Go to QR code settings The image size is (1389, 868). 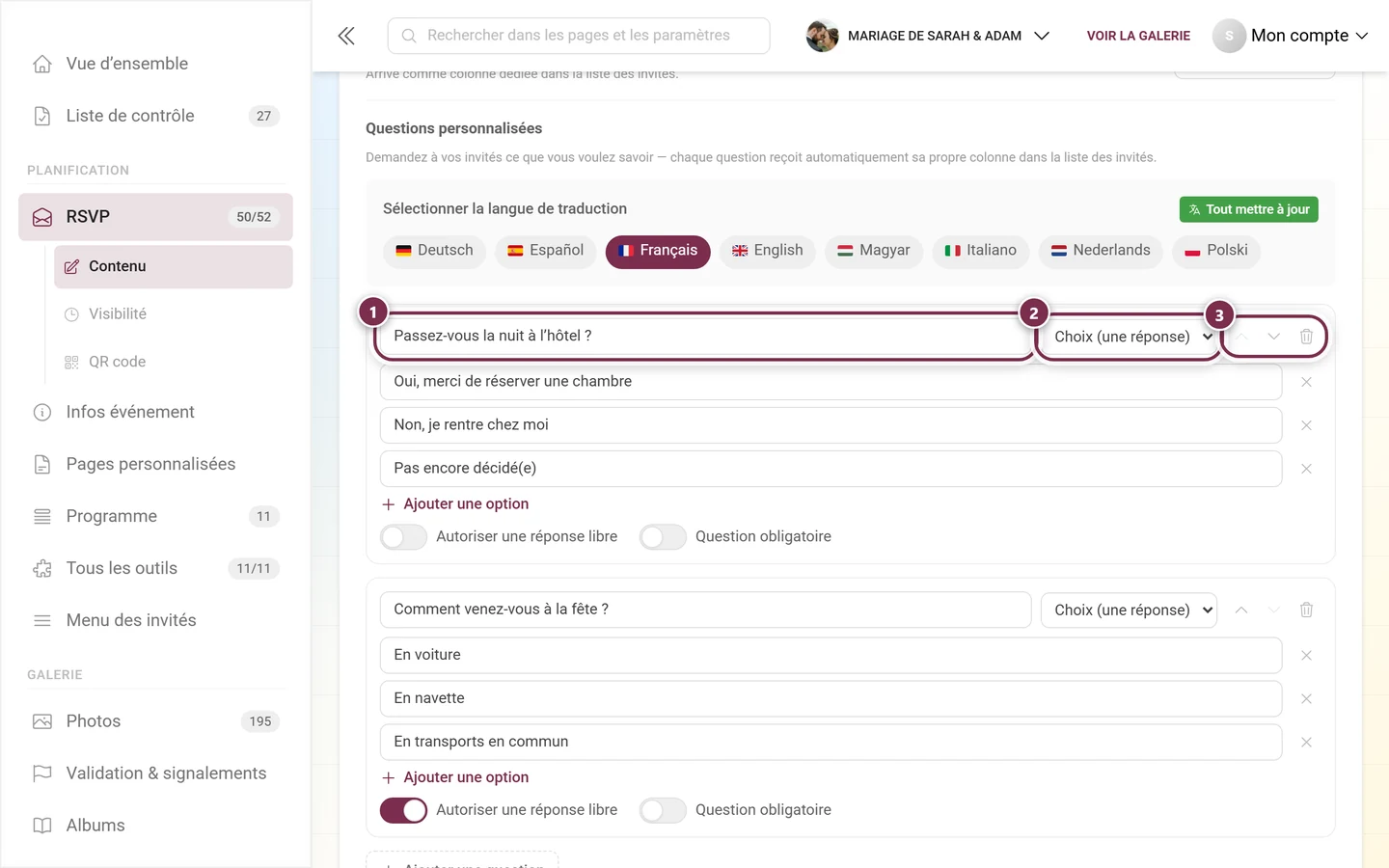click(174, 362)
